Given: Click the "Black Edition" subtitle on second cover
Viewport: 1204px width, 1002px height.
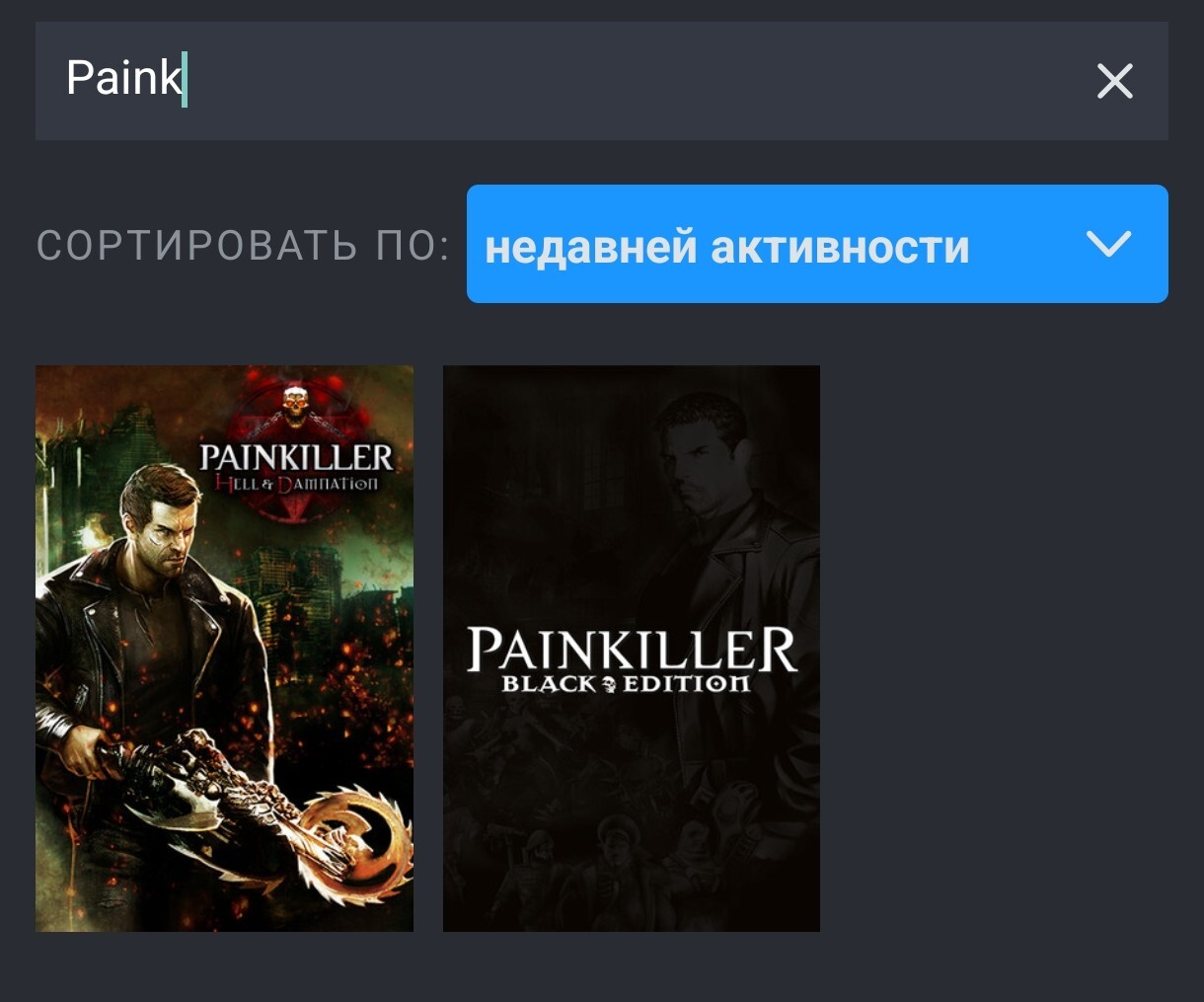Looking at the screenshot, I should point(626,683).
